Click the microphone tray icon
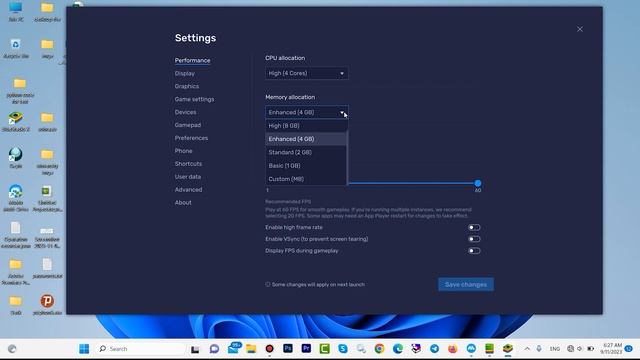The width and height of the screenshot is (640, 360). (539, 349)
